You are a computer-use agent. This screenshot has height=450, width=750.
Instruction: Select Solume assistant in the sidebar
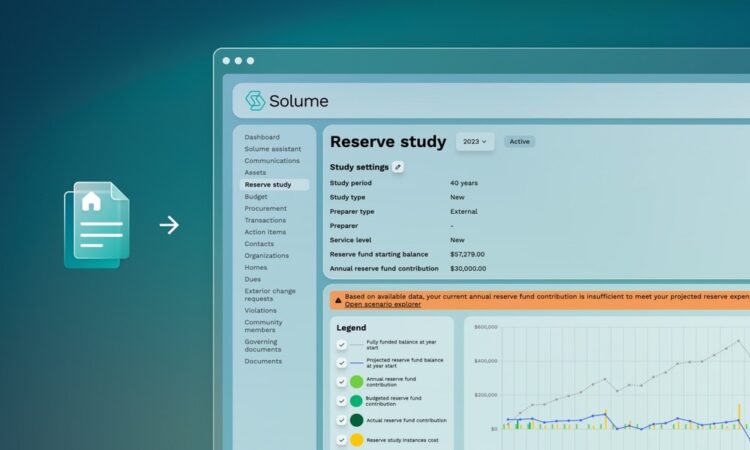[273, 149]
